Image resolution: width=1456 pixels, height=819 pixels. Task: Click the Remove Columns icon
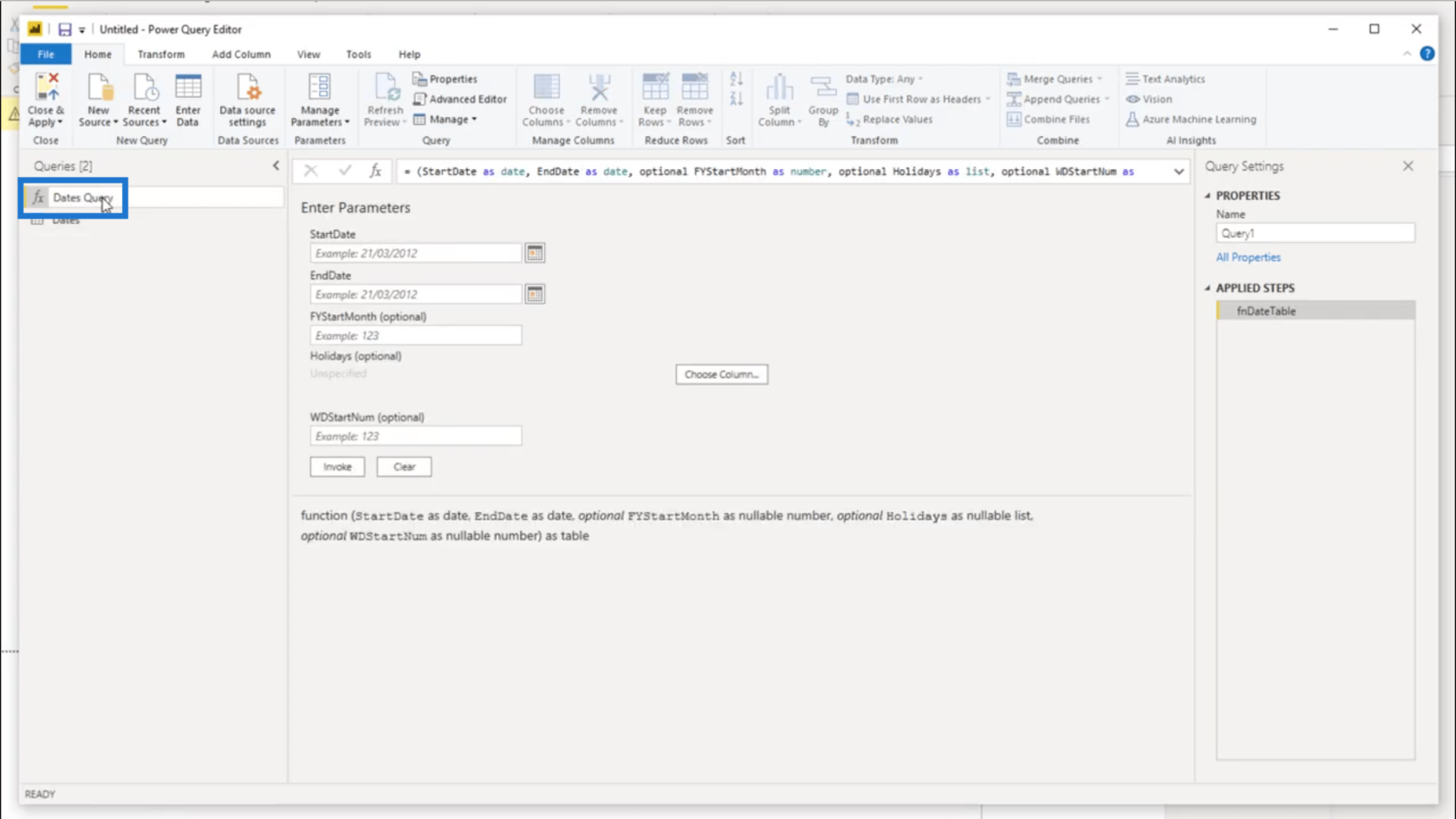599,88
